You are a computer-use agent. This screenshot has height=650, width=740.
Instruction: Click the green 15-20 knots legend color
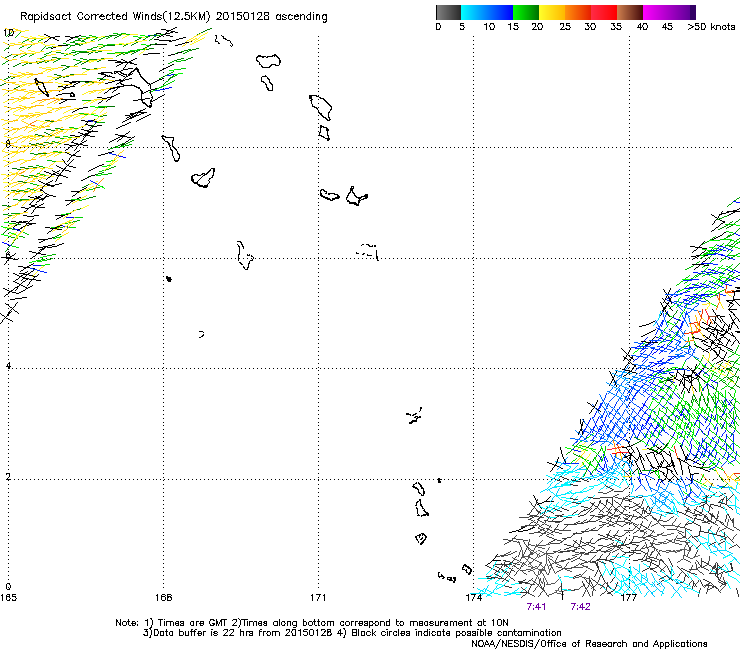click(x=526, y=12)
